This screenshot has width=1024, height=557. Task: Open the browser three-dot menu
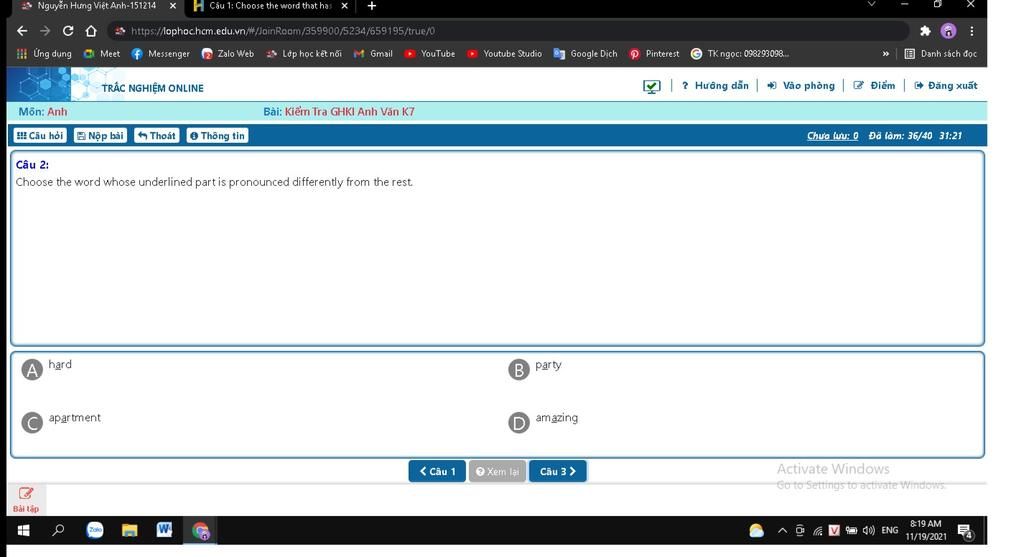pos(972,31)
